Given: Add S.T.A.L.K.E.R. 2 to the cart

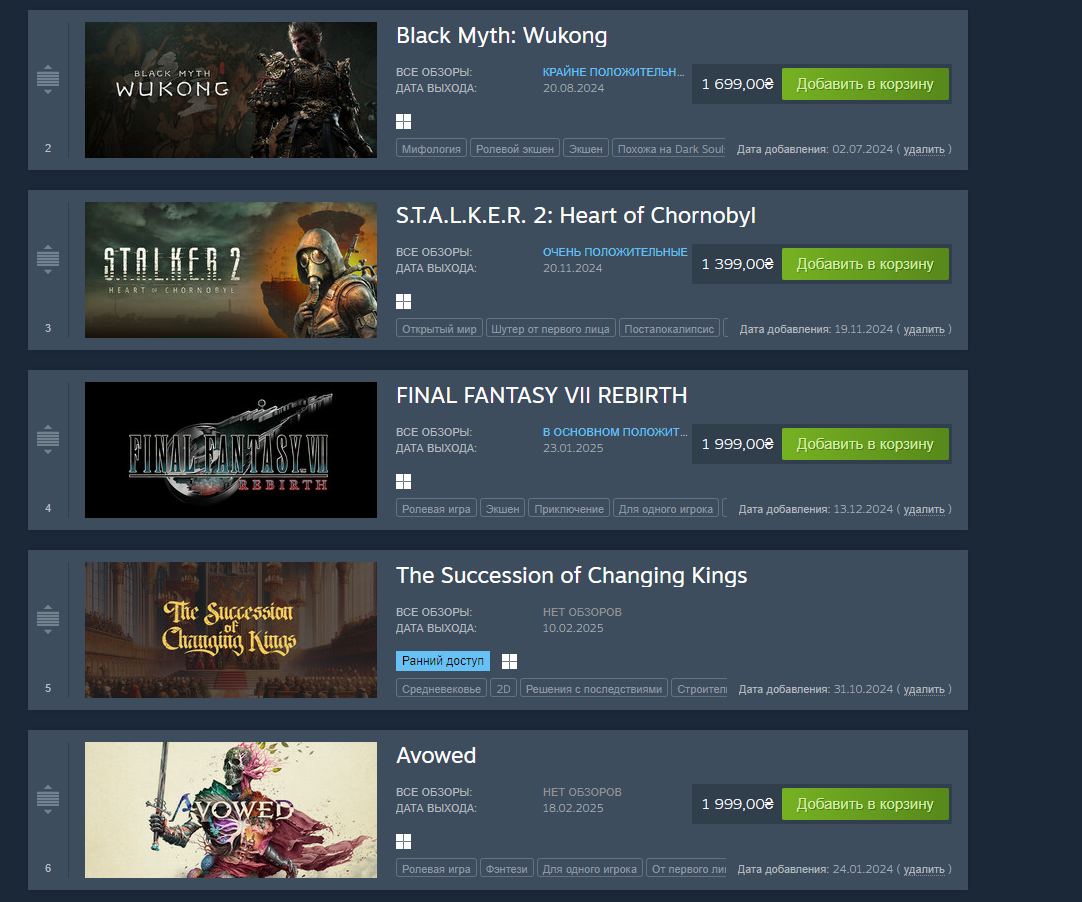Looking at the screenshot, I should pyautogui.click(x=865, y=264).
